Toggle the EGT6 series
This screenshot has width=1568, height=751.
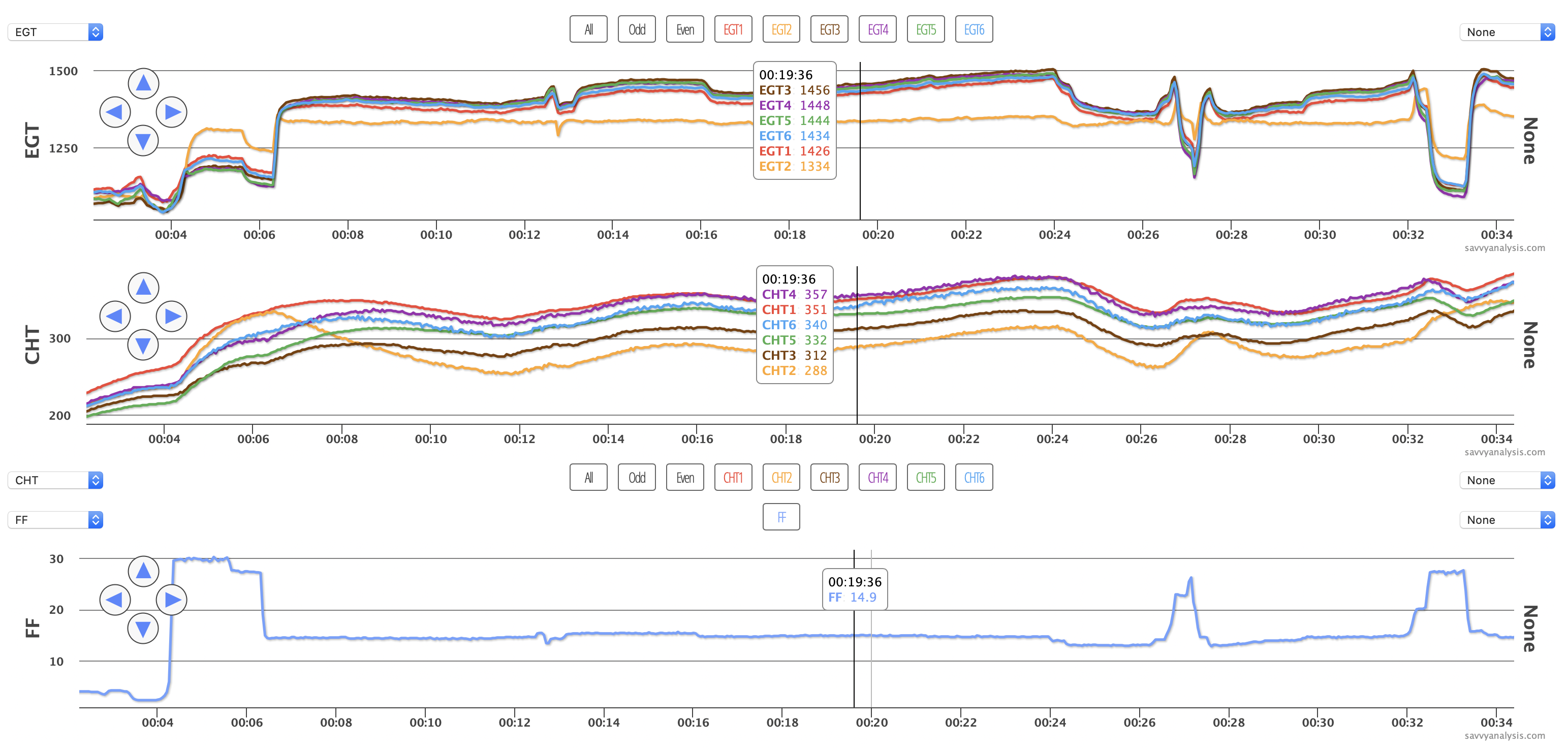click(x=974, y=29)
